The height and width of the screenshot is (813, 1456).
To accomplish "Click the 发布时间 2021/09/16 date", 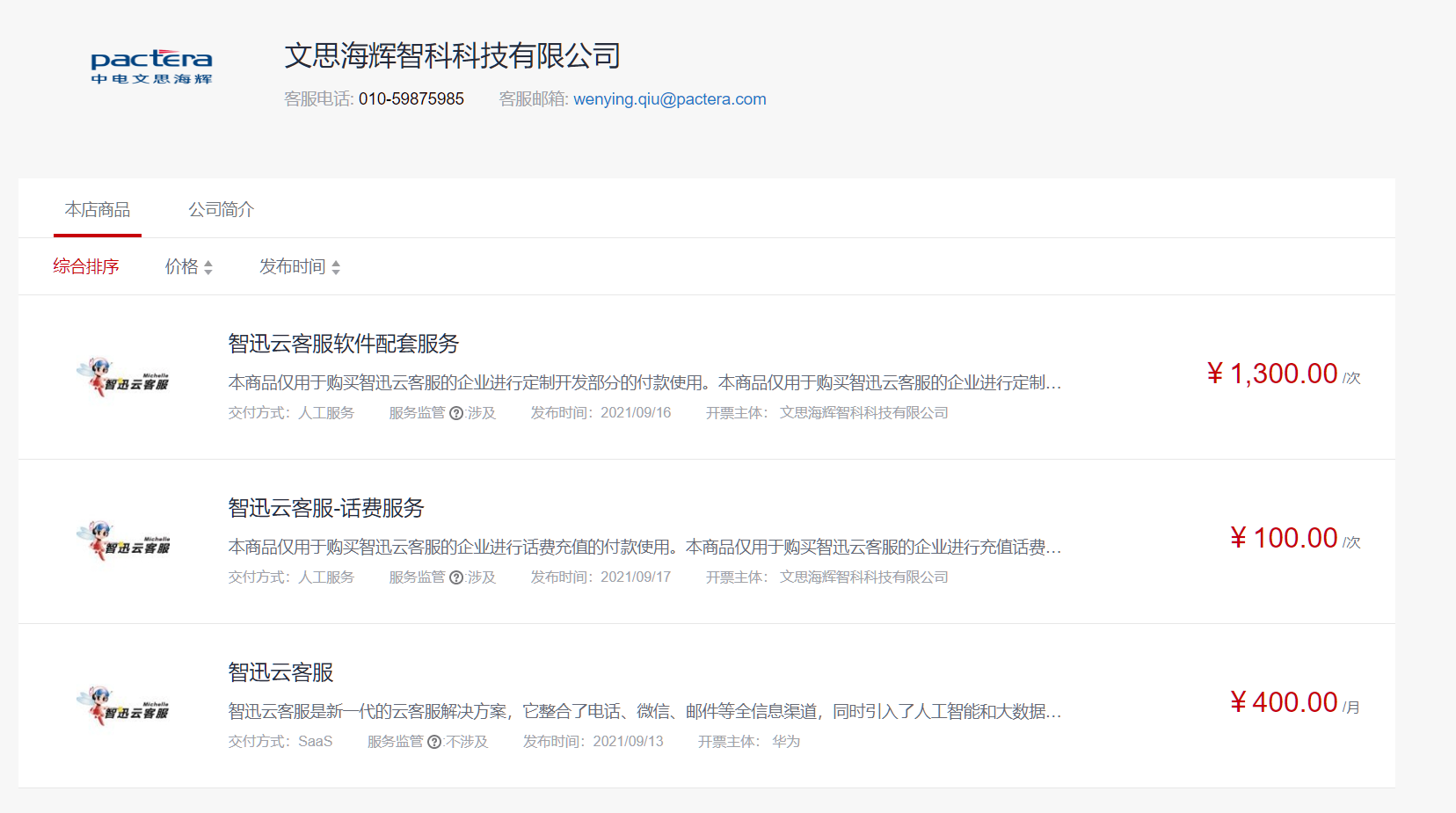I will click(x=601, y=413).
